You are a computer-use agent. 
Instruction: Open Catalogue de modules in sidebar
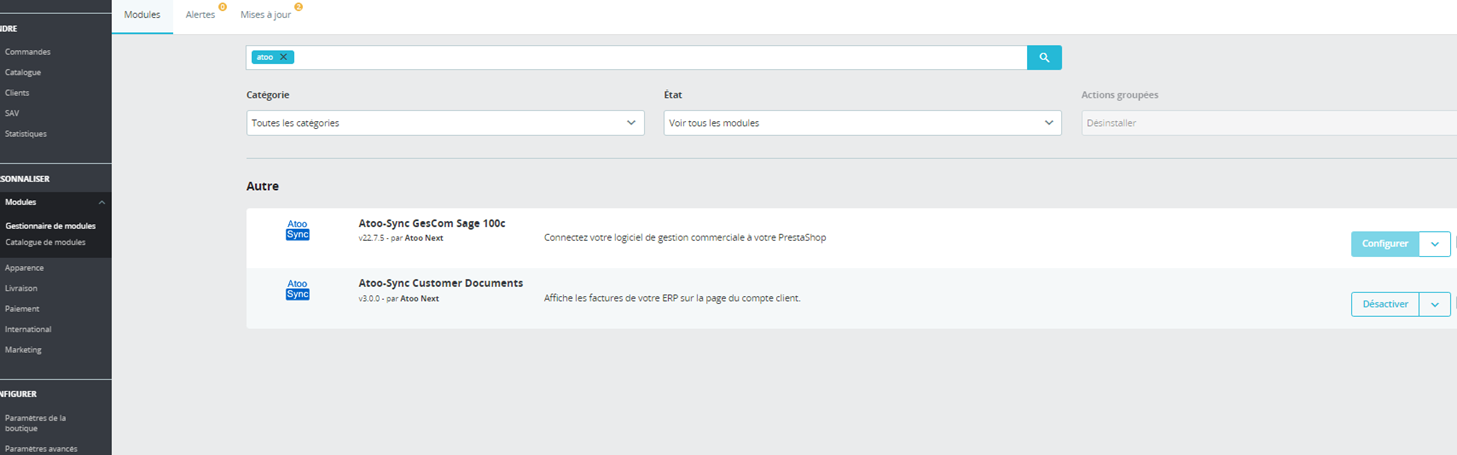click(x=45, y=242)
